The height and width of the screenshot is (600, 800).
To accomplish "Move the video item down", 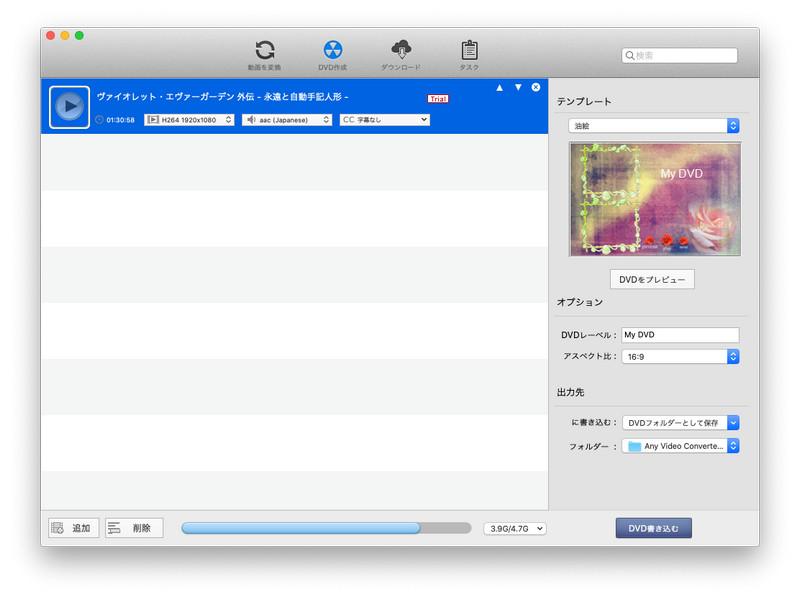I will tap(518, 87).
